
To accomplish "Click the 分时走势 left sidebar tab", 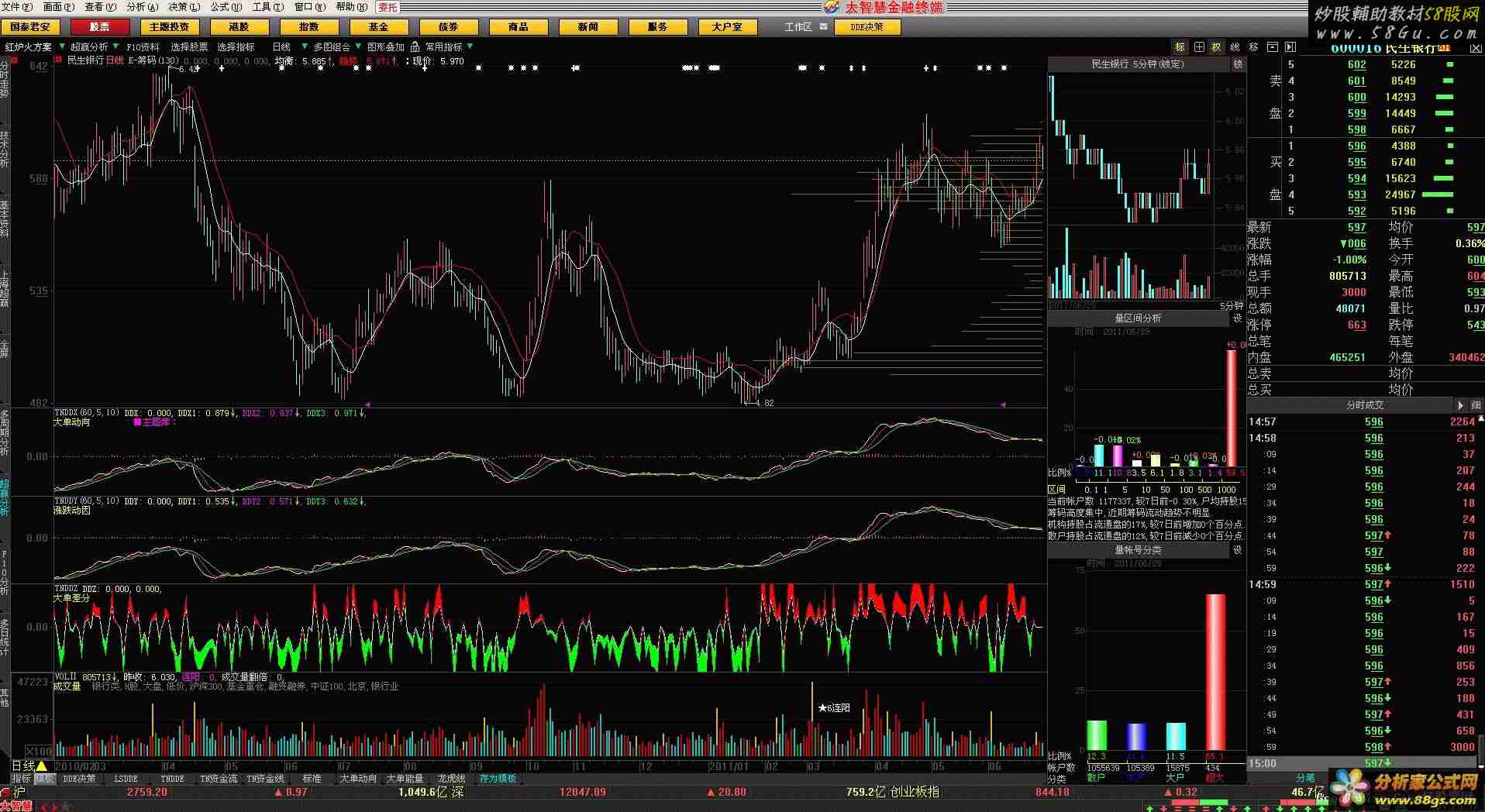I will 5,81.
